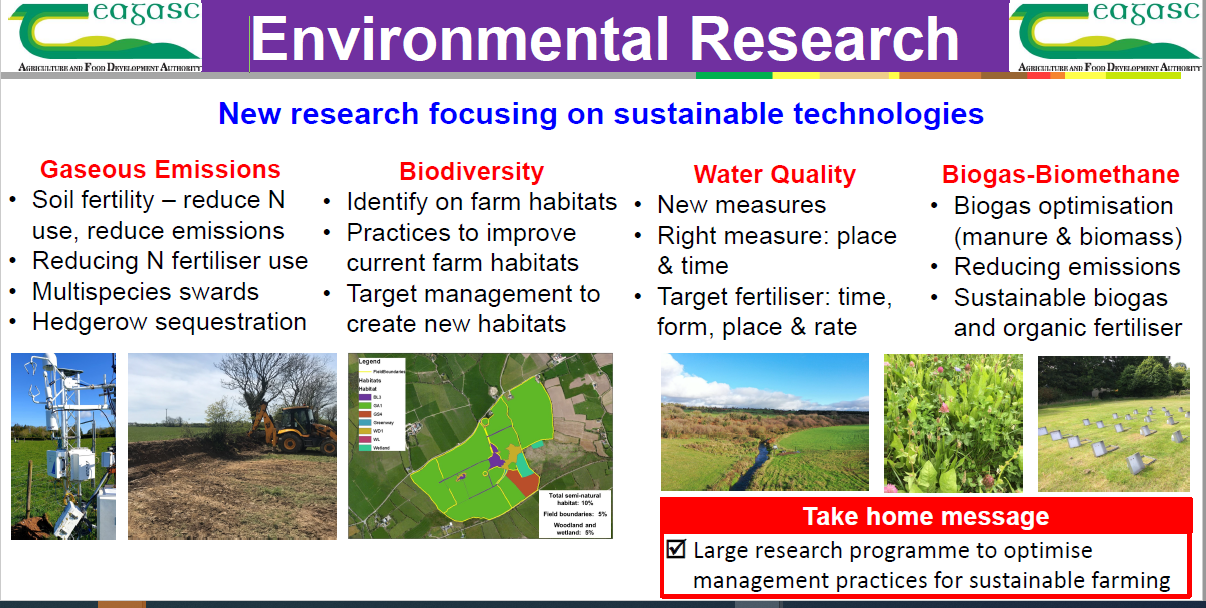Click the 'Sustainable biogas' bullet line

[1060, 298]
